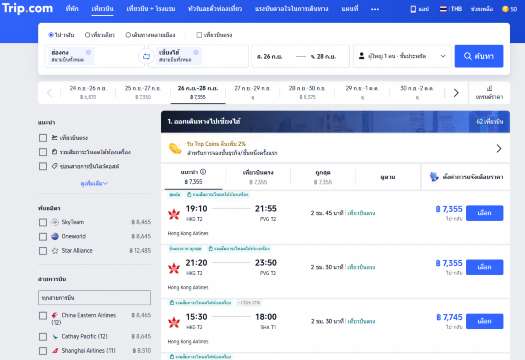This screenshot has width=525, height=360.
Task: Click the Oneworld alliance logo
Action: tap(55, 236)
